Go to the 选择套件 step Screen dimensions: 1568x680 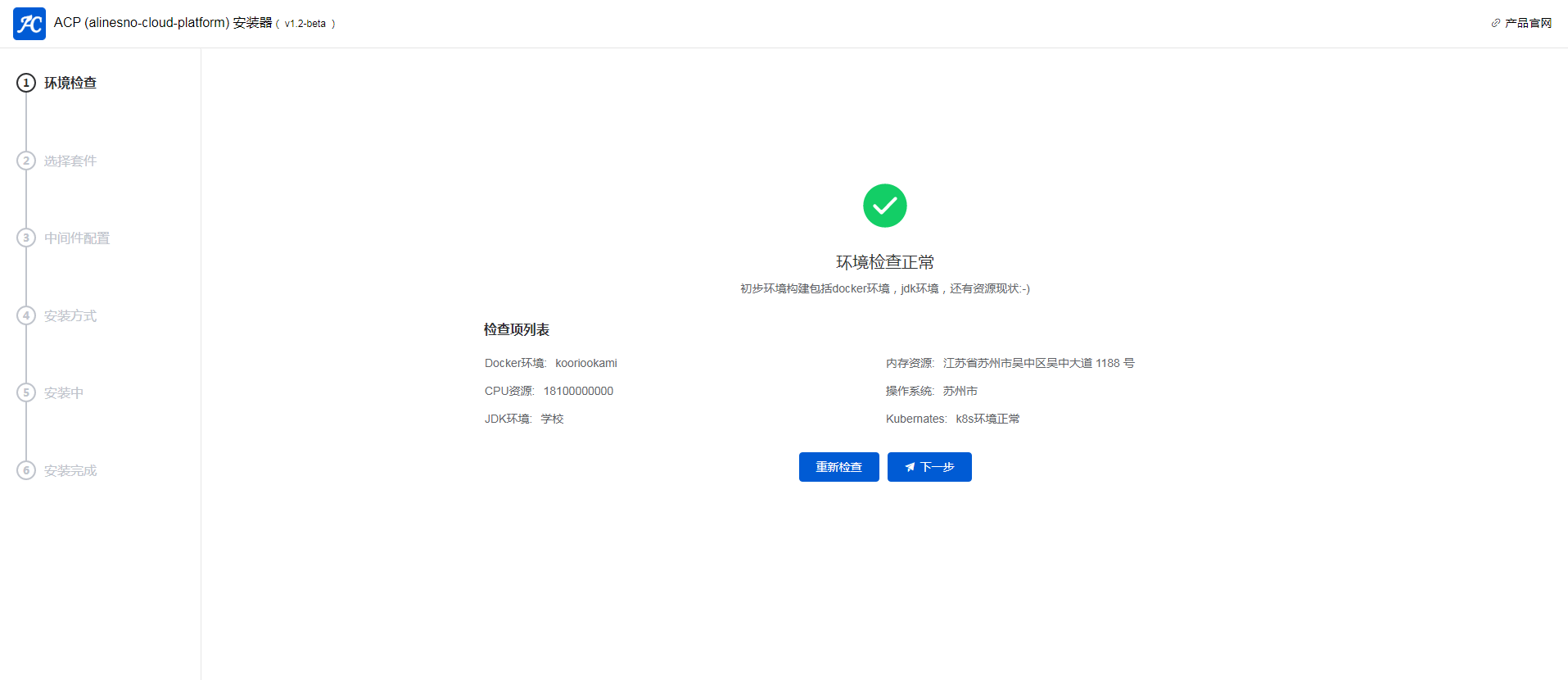pyautogui.click(x=70, y=161)
